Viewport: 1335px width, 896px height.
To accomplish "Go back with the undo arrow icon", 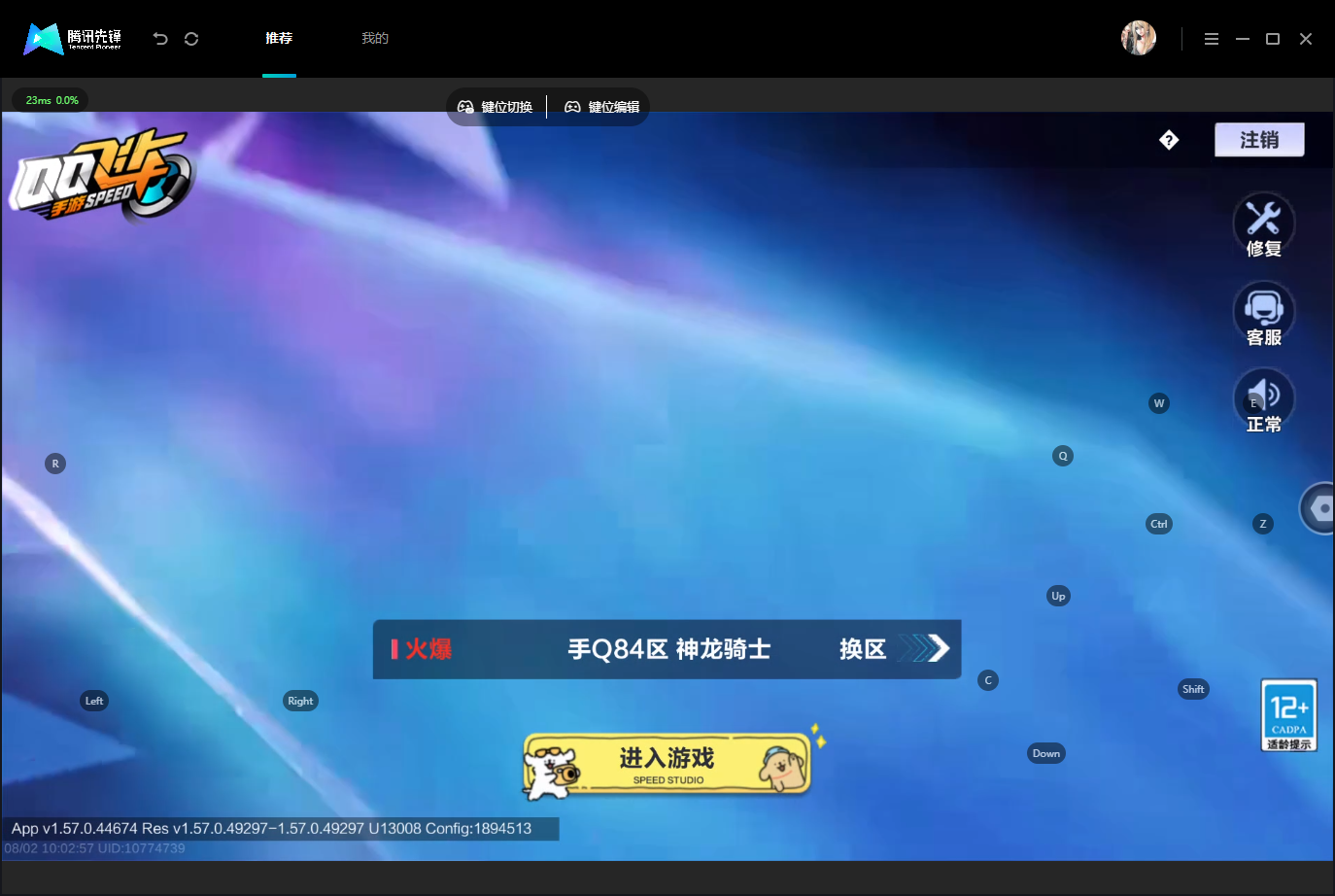I will click(x=160, y=39).
